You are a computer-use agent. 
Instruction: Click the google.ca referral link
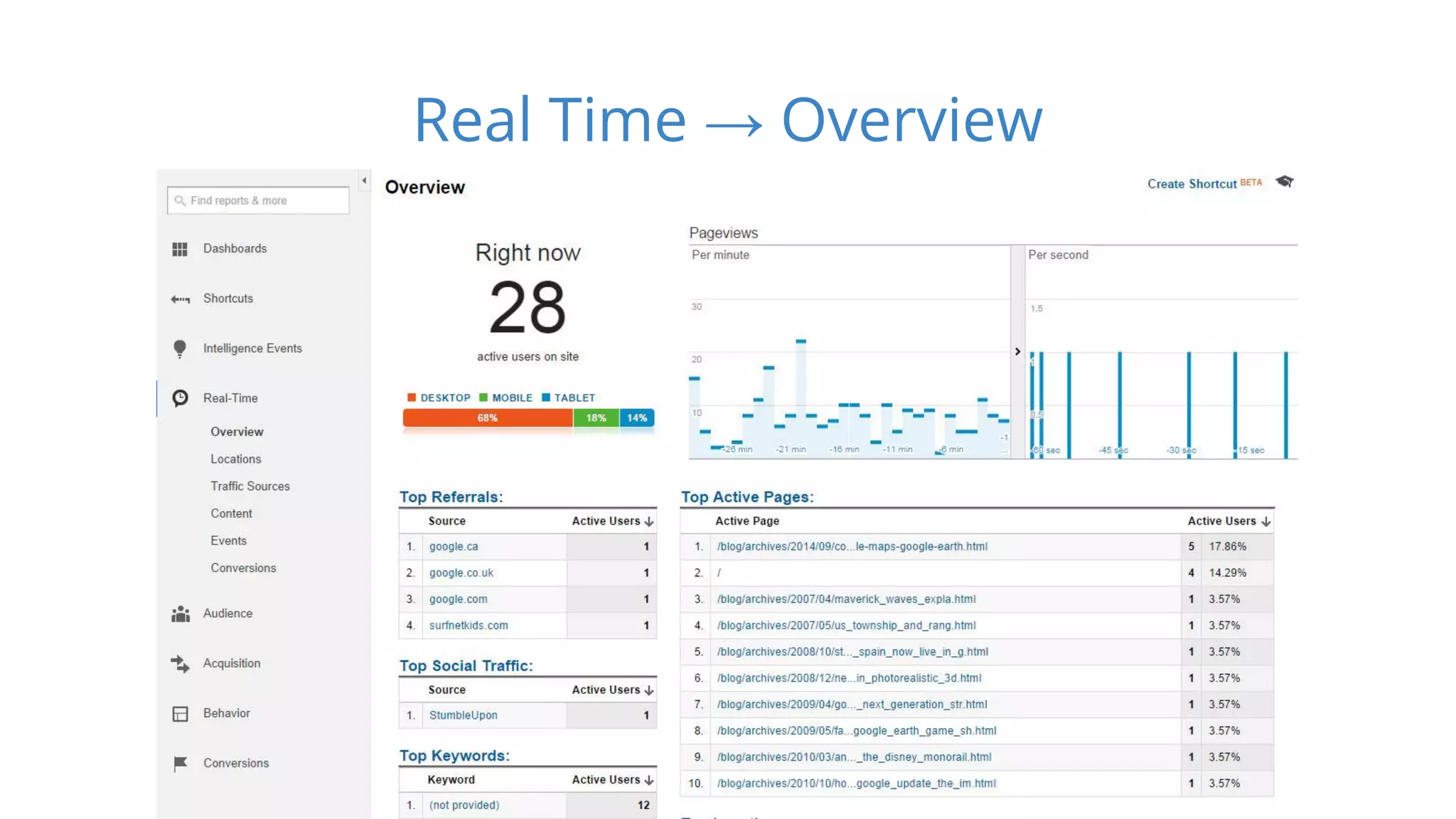coord(454,547)
